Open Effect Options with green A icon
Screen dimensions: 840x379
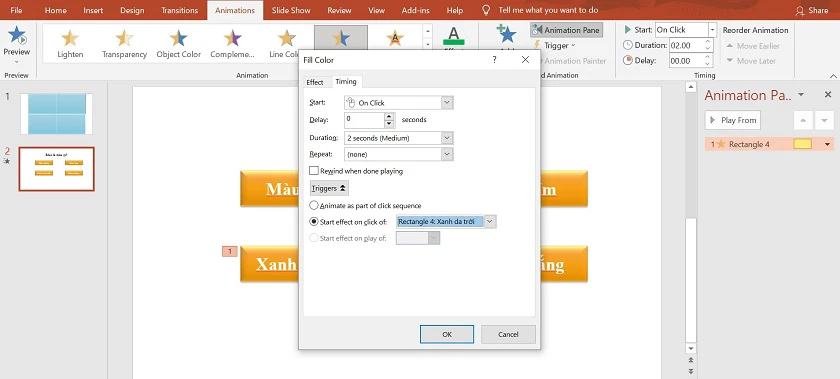(454, 36)
